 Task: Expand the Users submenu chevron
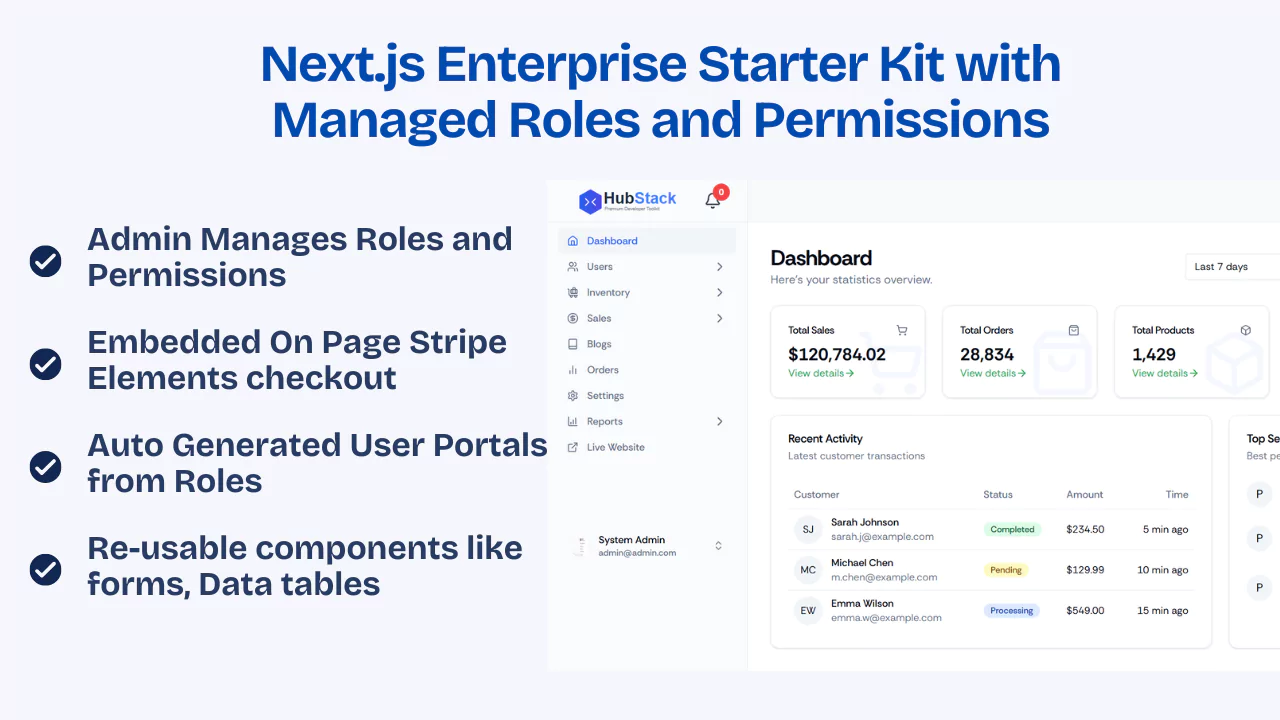tap(718, 266)
